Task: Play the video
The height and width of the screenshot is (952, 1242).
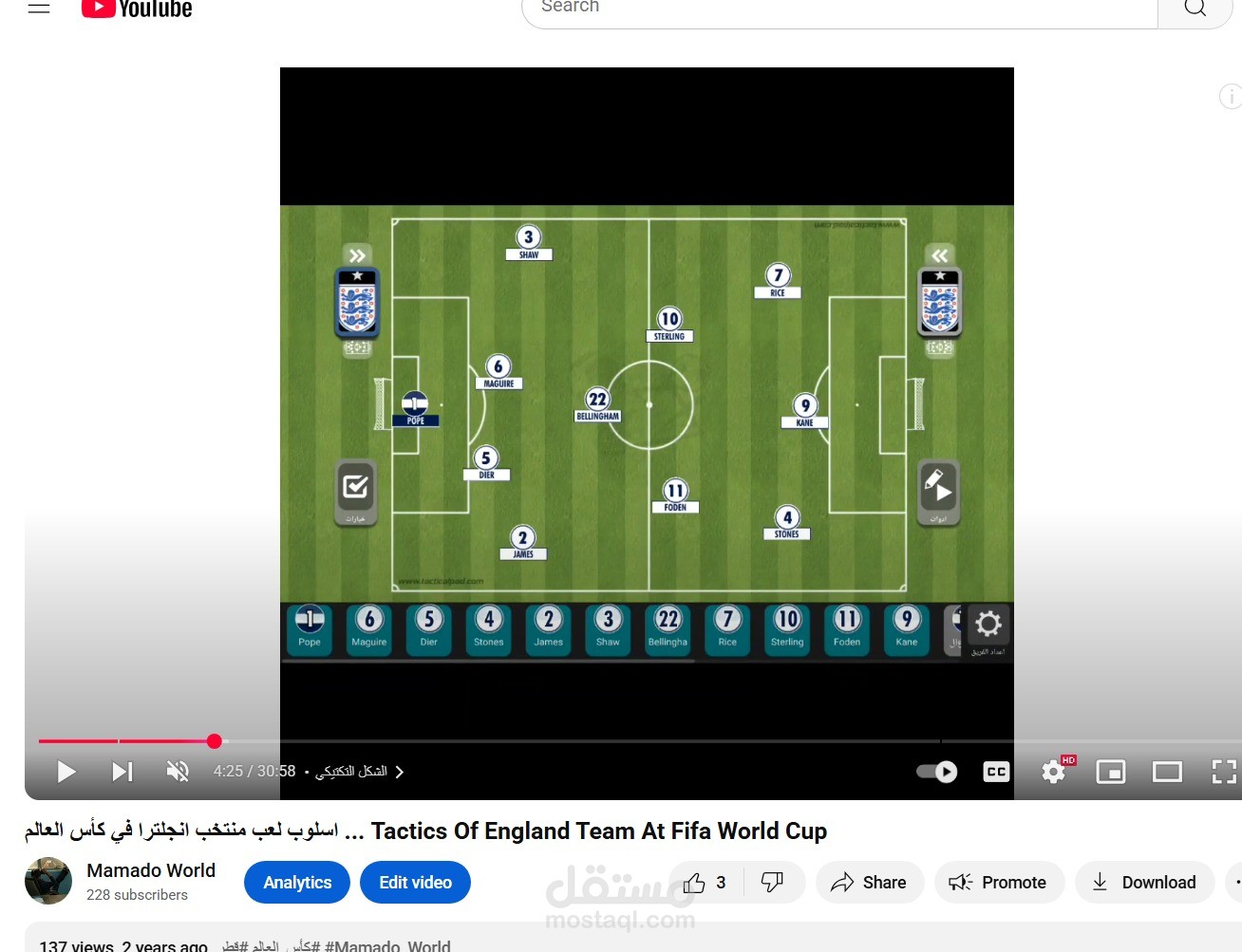Action: click(66, 772)
